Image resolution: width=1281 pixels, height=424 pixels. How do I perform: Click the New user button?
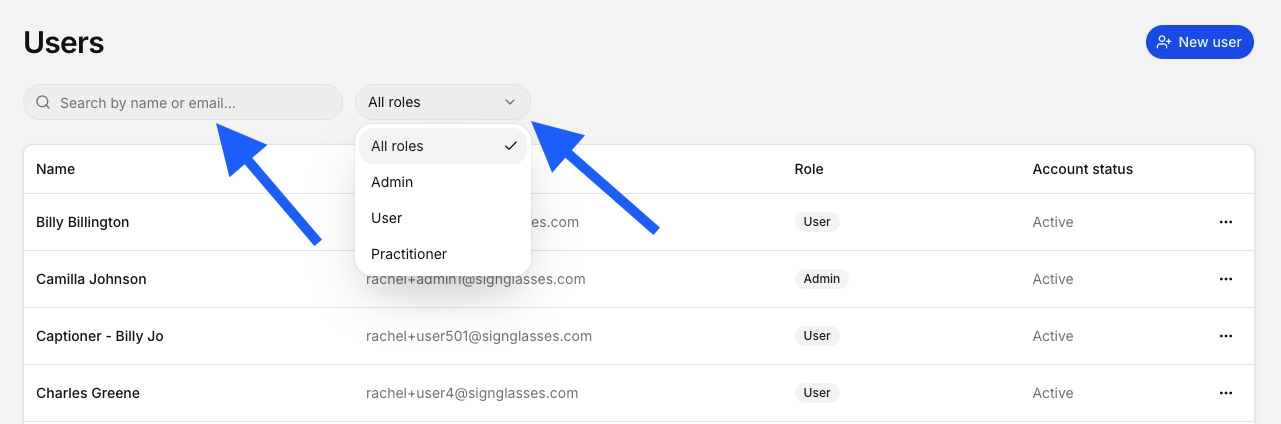tap(1199, 42)
